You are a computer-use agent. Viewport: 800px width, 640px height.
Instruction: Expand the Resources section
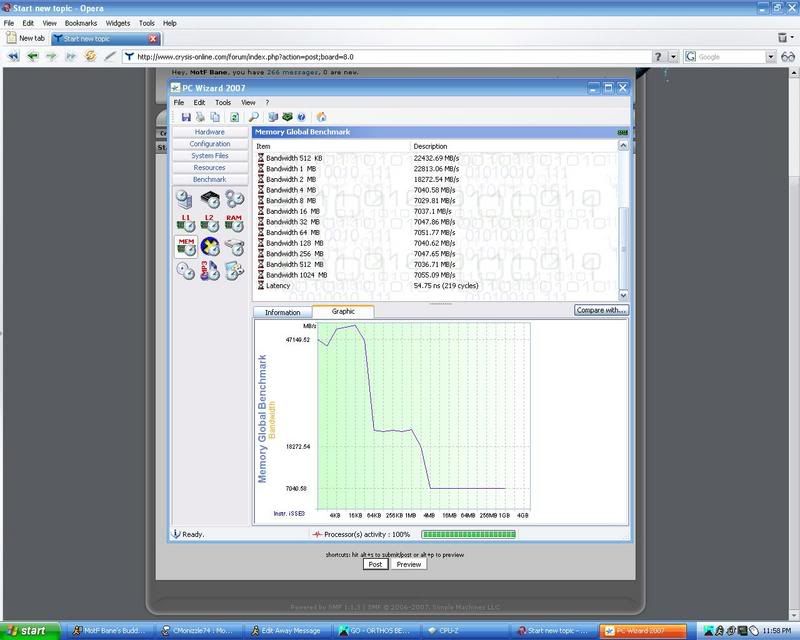210,167
